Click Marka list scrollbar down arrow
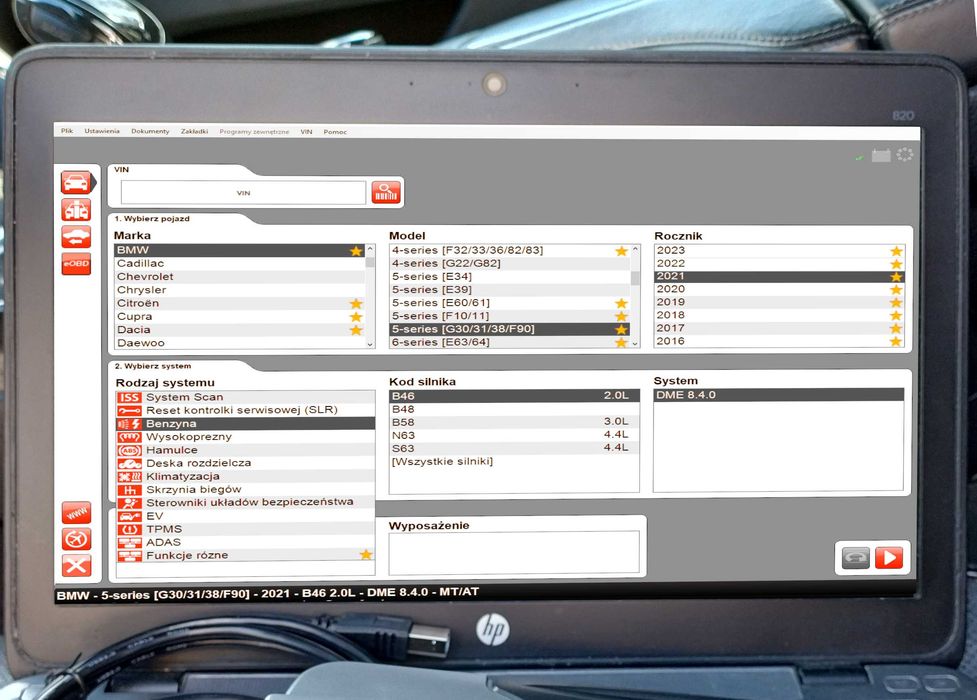Image resolution: width=977 pixels, height=700 pixels. click(370, 344)
